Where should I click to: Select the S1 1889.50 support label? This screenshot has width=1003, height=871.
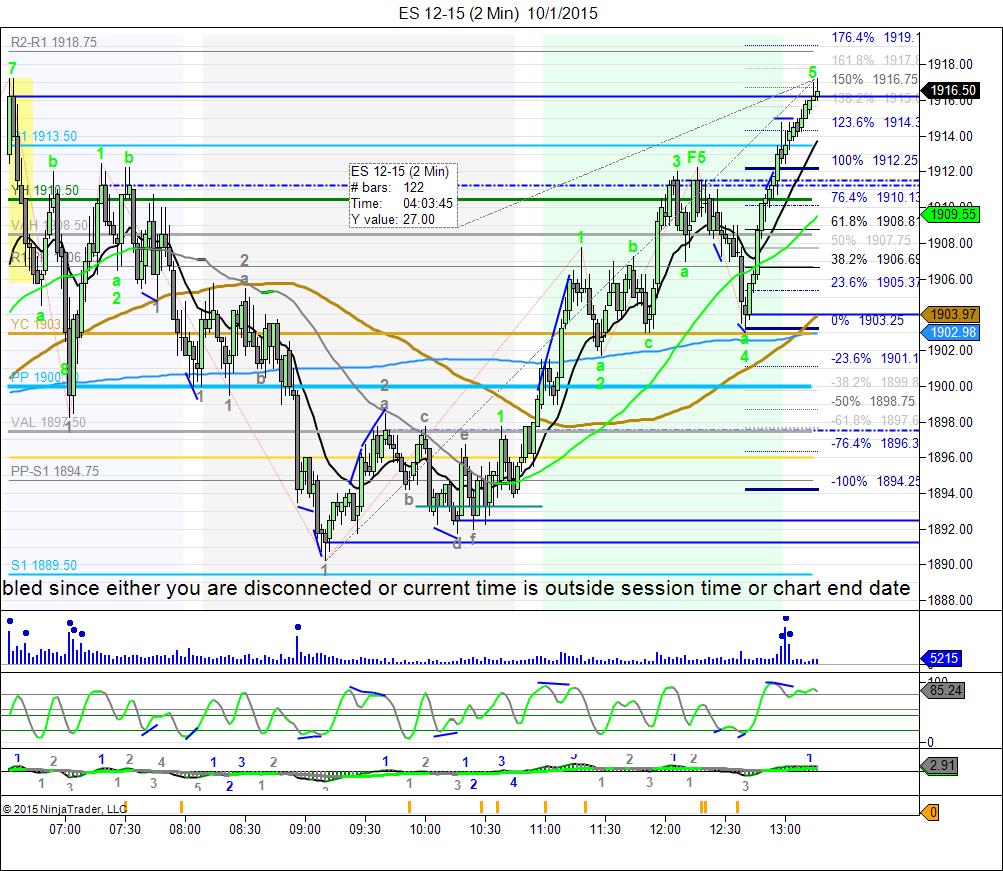click(43, 565)
